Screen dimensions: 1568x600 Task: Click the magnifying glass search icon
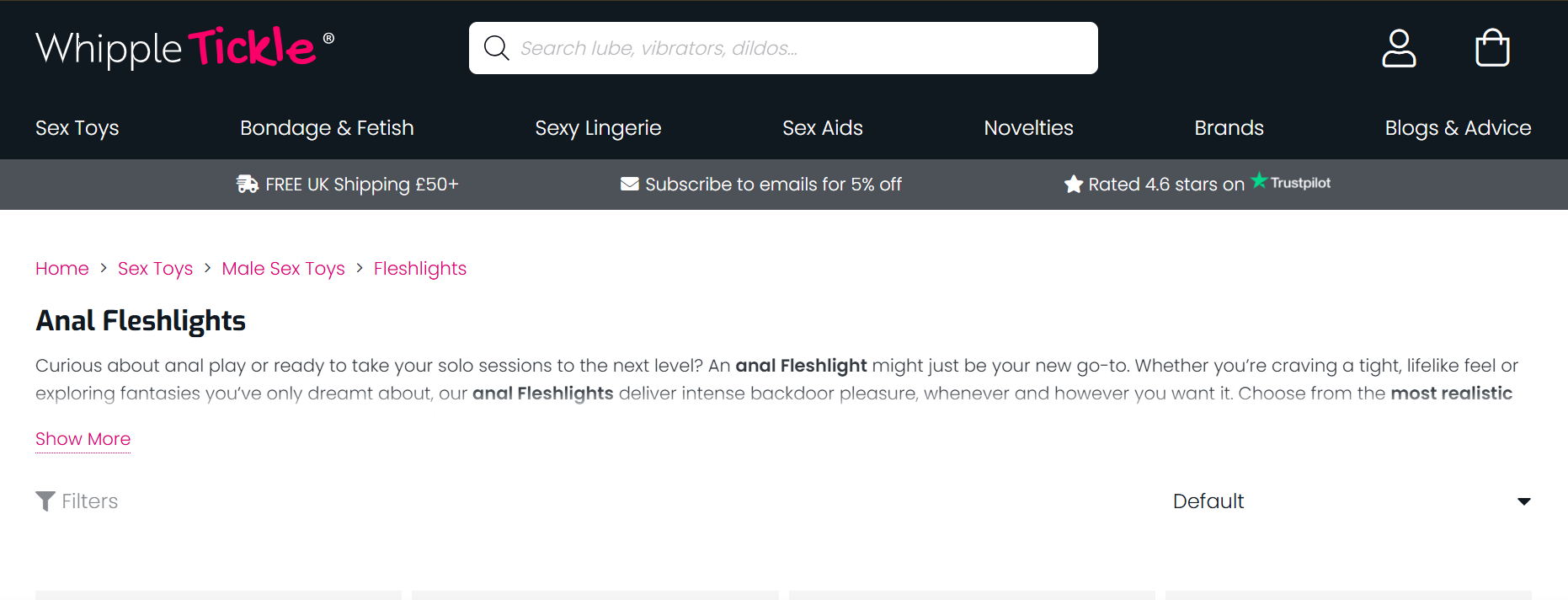click(x=496, y=48)
